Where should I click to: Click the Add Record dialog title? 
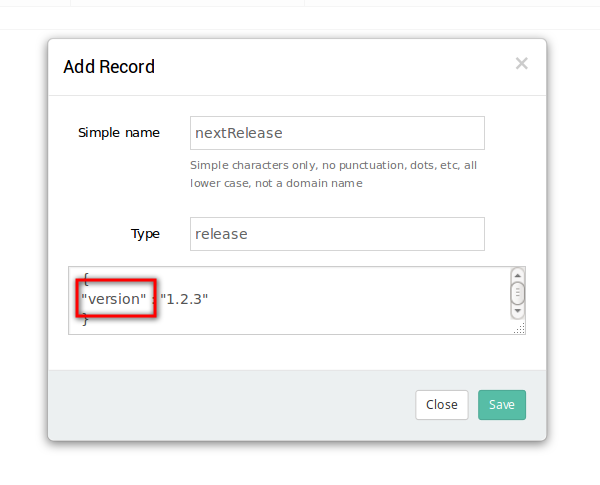coord(109,67)
